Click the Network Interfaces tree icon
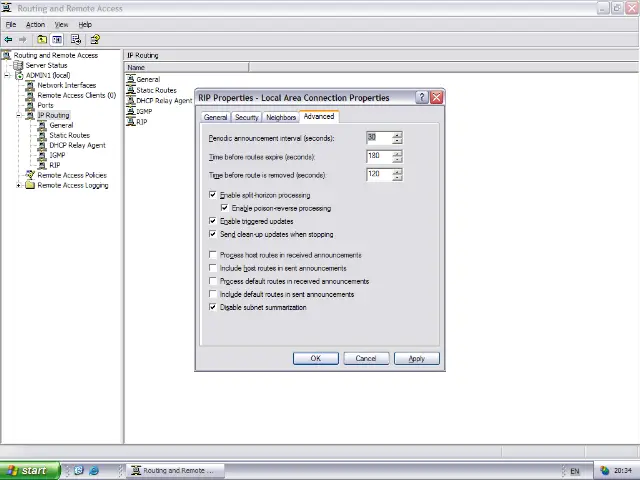 coord(30,85)
